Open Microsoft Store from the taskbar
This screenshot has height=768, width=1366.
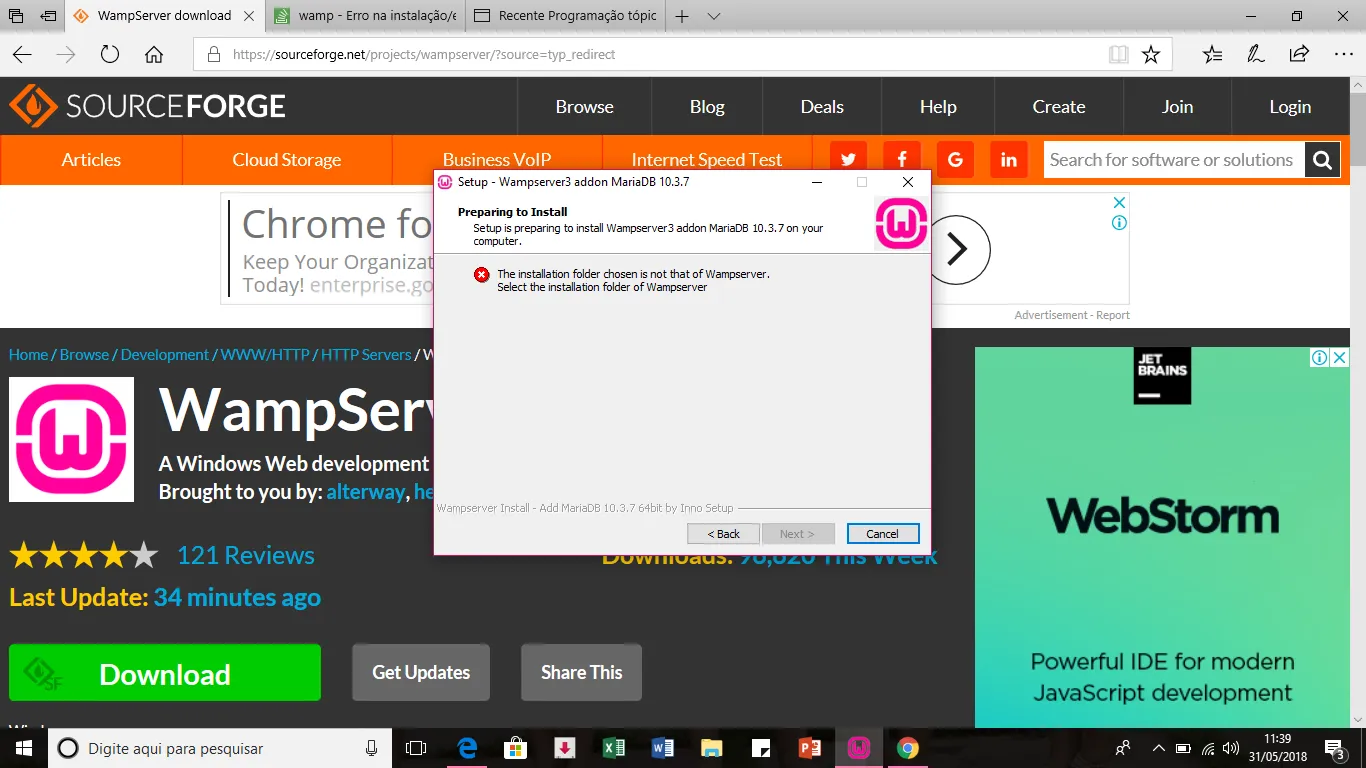coord(515,748)
